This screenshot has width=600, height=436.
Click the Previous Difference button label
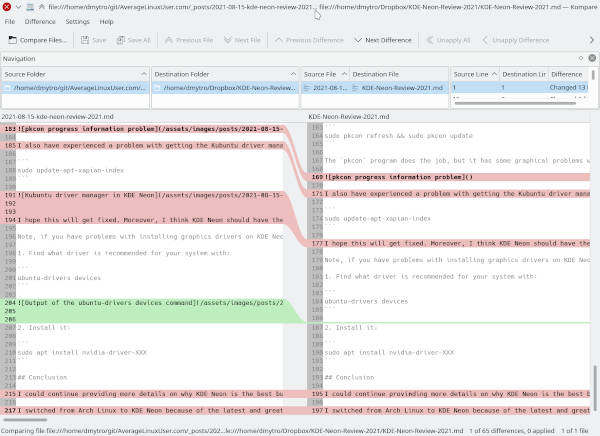pos(315,40)
